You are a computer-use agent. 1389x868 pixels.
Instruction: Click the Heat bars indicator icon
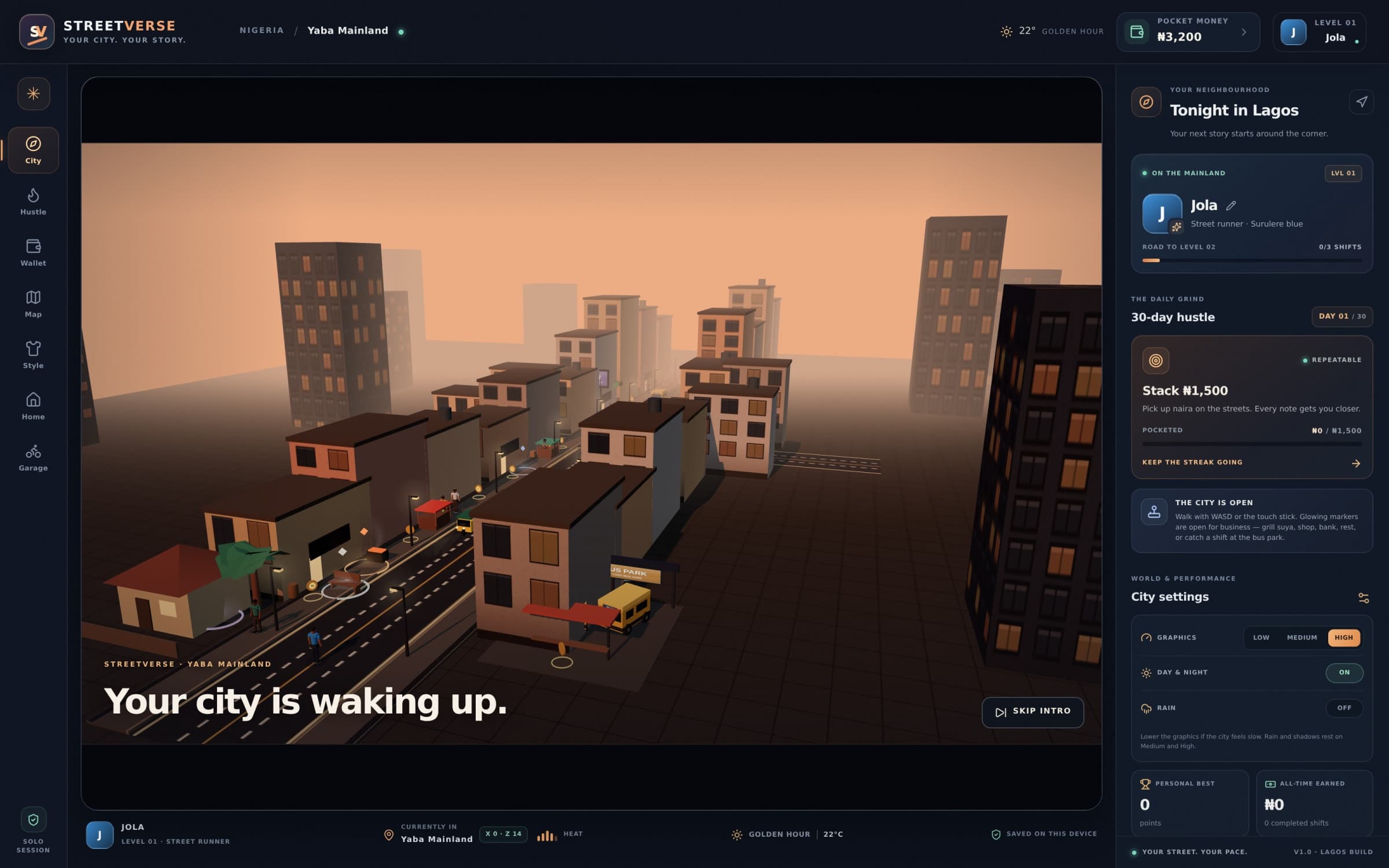pos(546,835)
